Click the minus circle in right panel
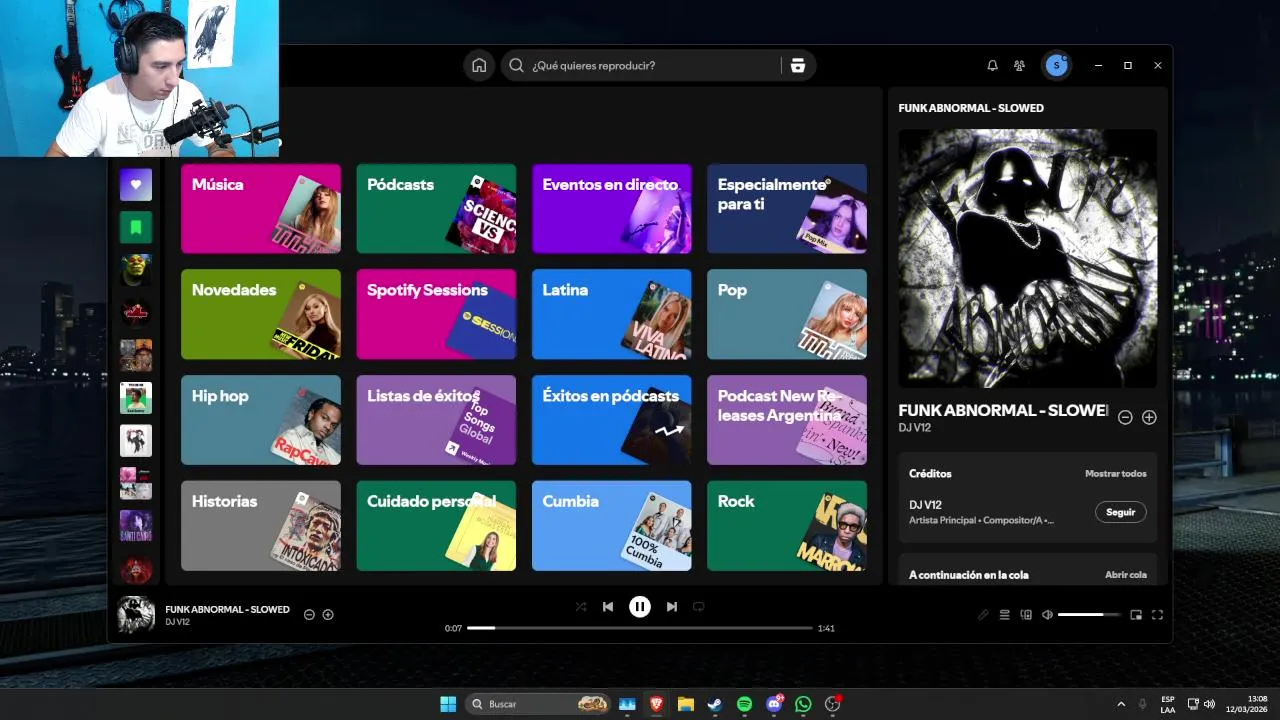 [x=1125, y=417]
